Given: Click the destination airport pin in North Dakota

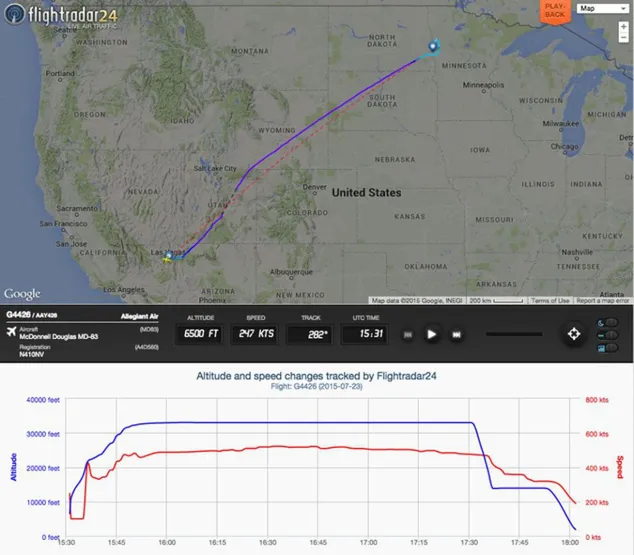Looking at the screenshot, I should (433, 46).
